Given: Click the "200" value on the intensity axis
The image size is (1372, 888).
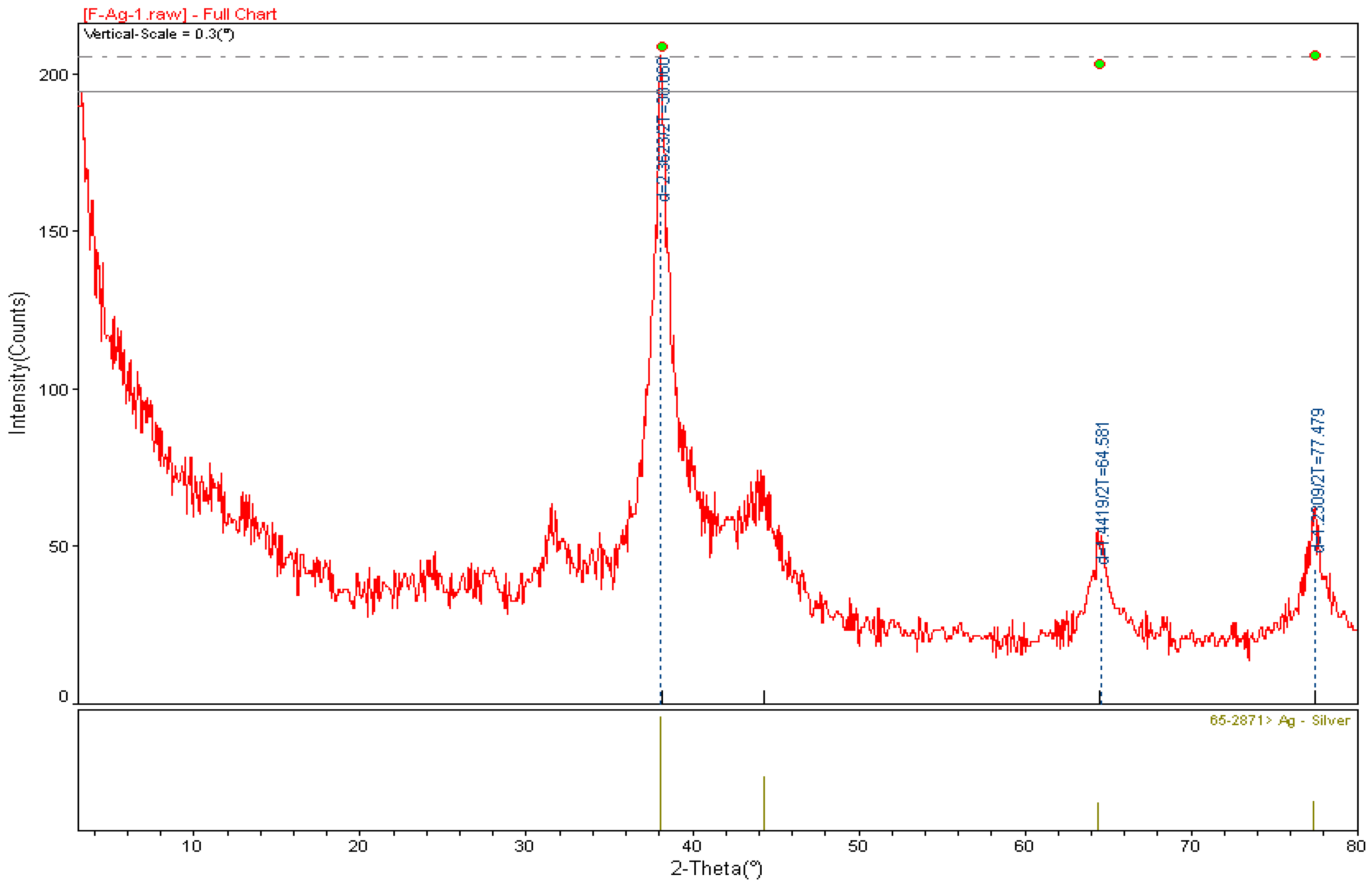Looking at the screenshot, I should 54,75.
